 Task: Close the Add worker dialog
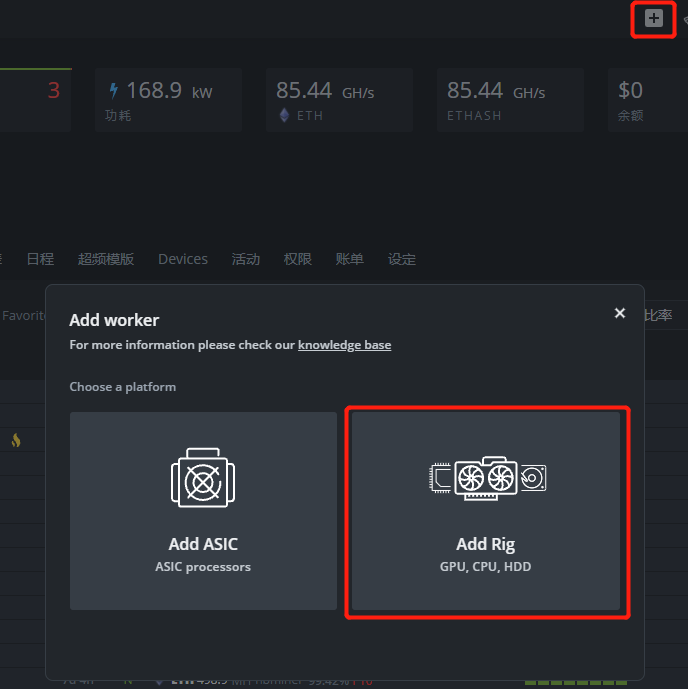[620, 314]
